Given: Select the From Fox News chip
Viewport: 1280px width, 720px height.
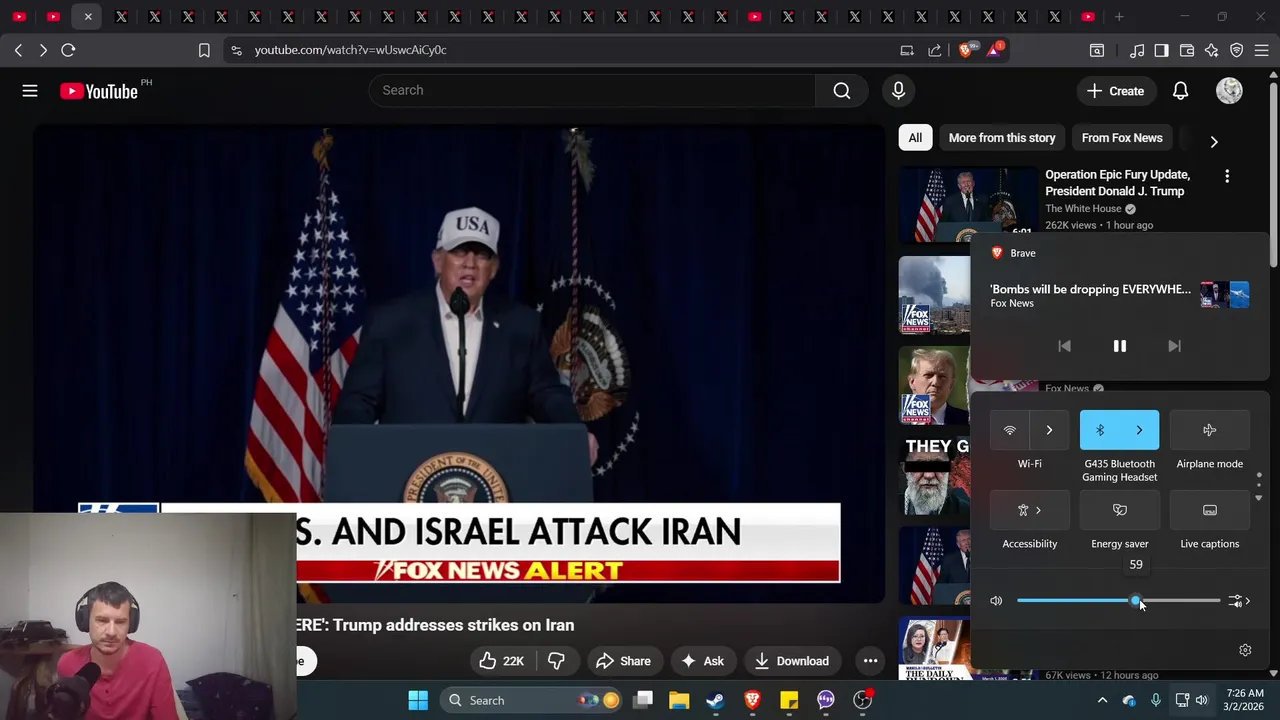Looking at the screenshot, I should pos(1122,138).
